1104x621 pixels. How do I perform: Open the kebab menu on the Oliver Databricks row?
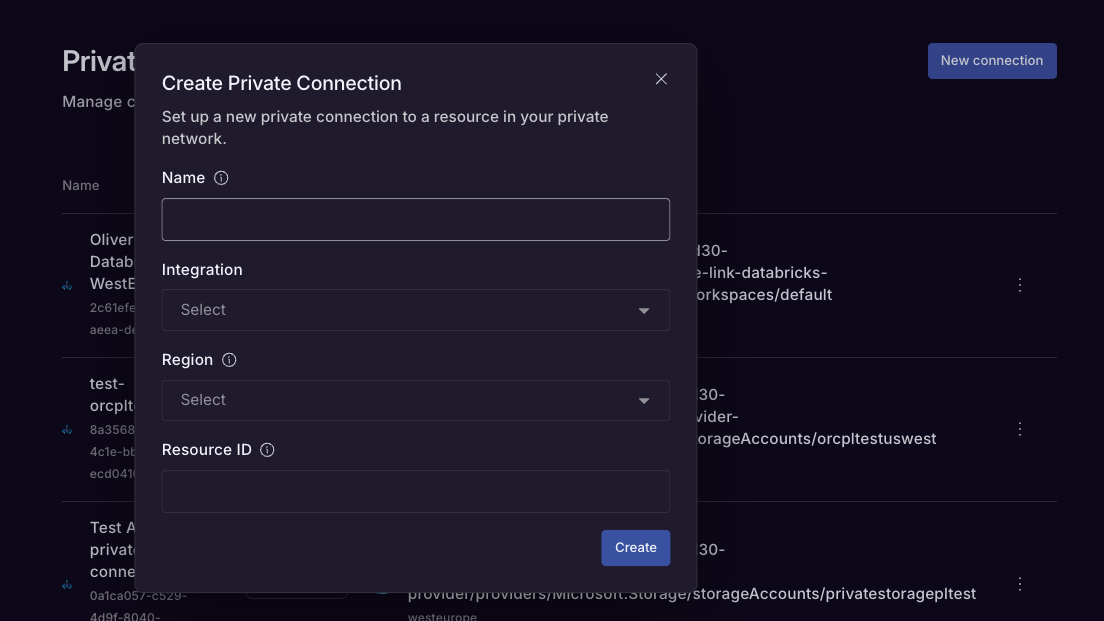click(x=1020, y=285)
